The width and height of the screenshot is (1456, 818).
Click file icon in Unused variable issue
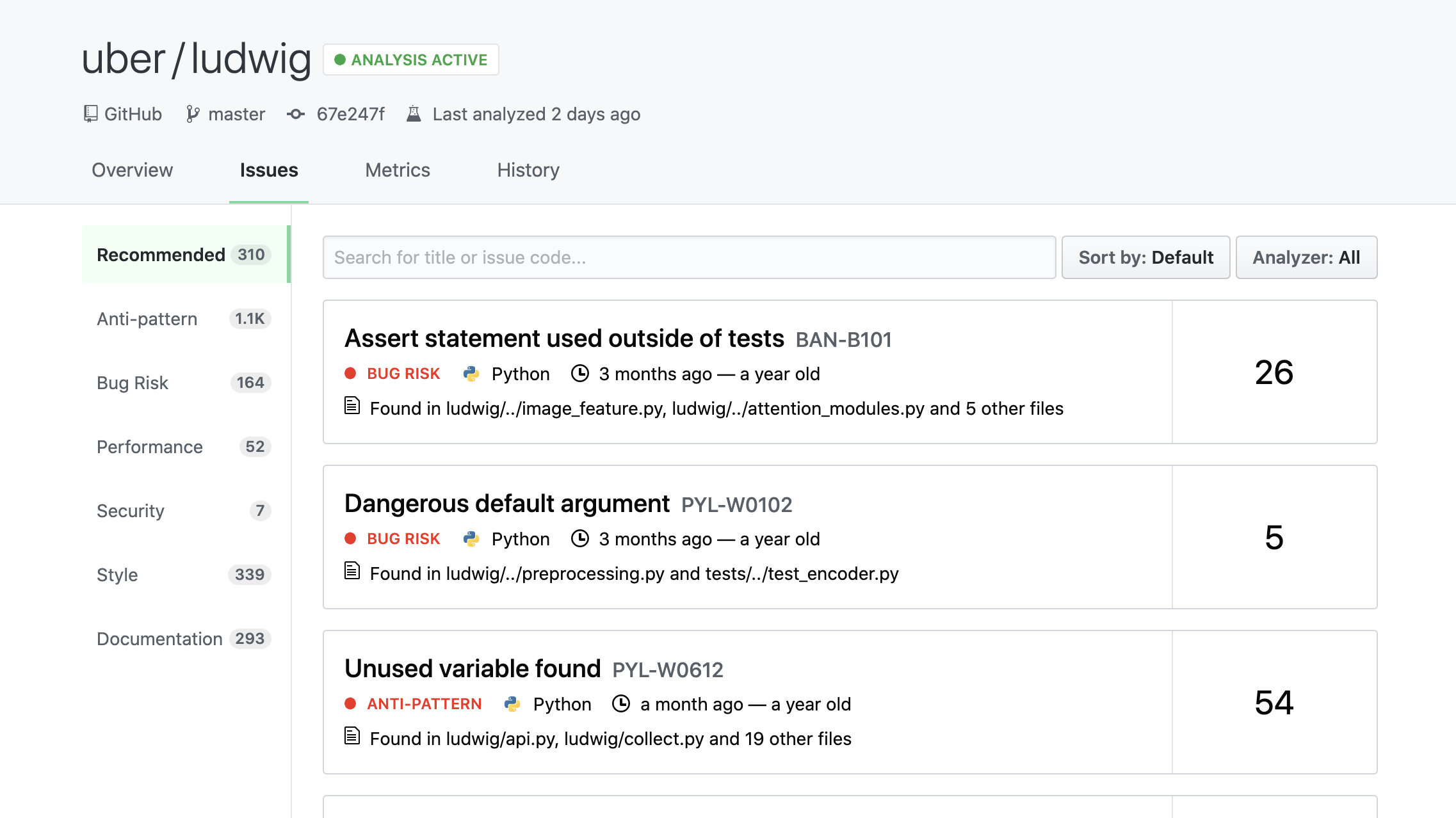click(352, 736)
